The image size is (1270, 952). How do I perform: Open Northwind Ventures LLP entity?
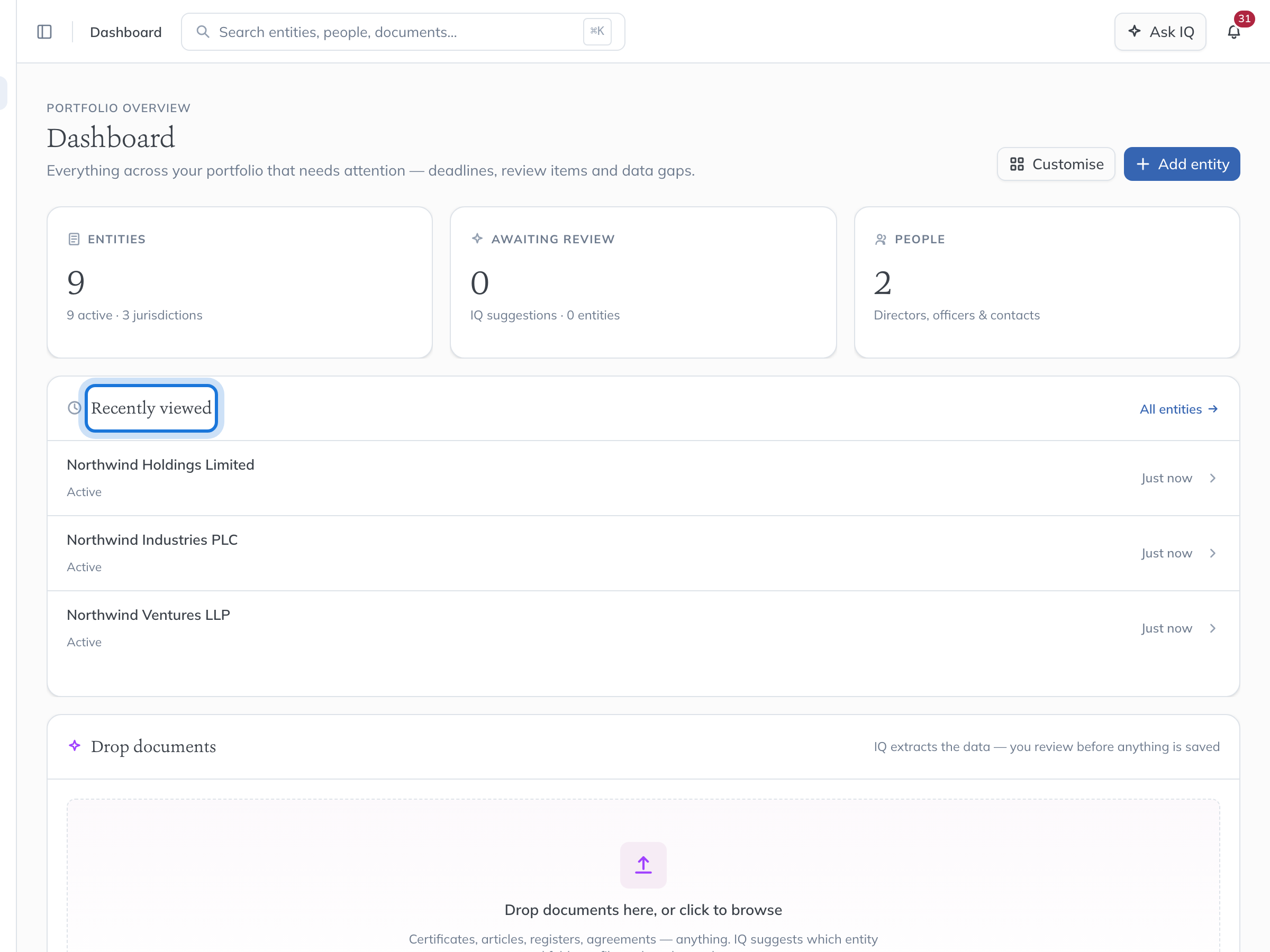click(x=643, y=628)
